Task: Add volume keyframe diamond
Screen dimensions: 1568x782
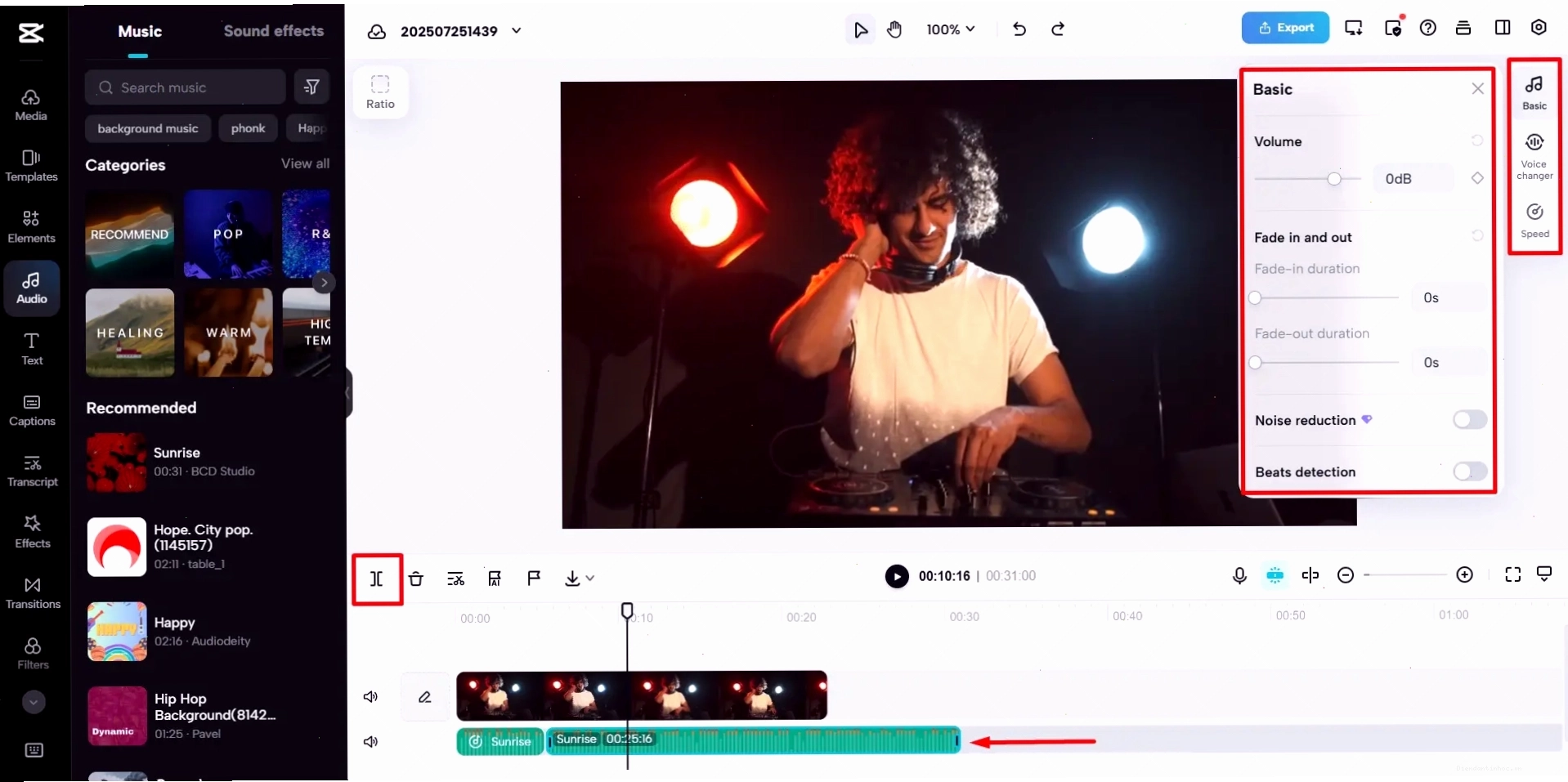Action: click(1476, 178)
